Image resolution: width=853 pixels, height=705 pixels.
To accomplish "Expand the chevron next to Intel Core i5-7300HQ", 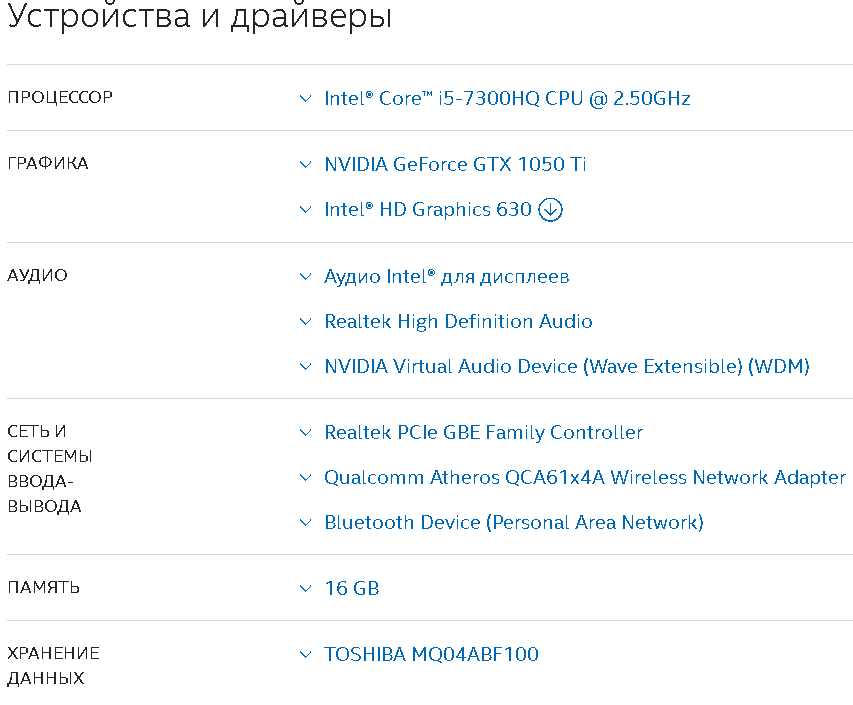I will [306, 99].
